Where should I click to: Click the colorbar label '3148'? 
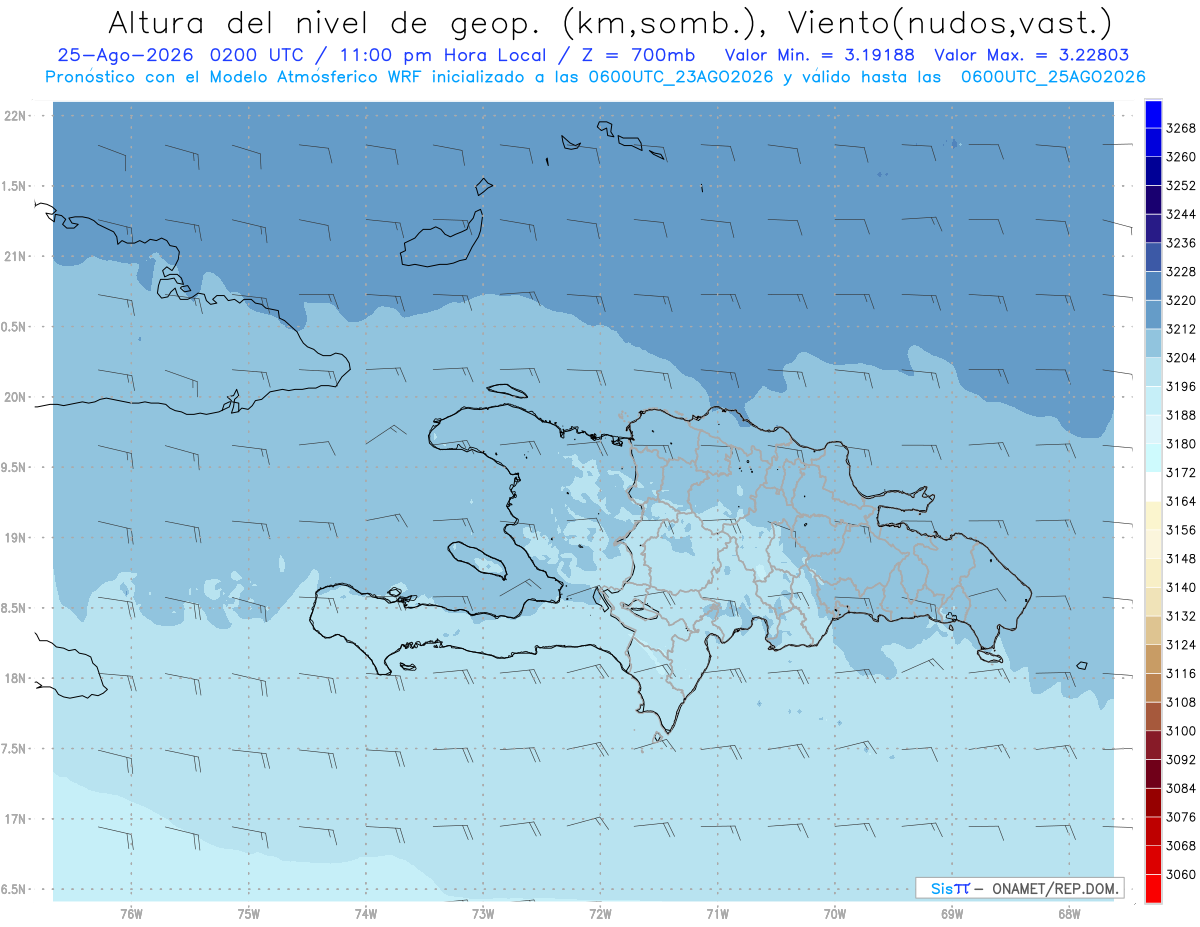[1181, 559]
